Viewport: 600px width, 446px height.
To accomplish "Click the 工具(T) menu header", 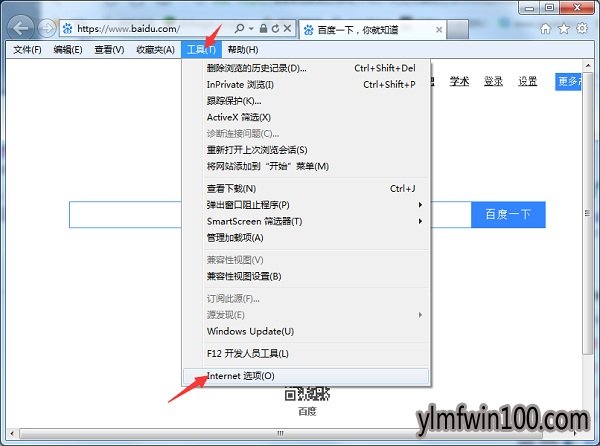I will point(201,50).
